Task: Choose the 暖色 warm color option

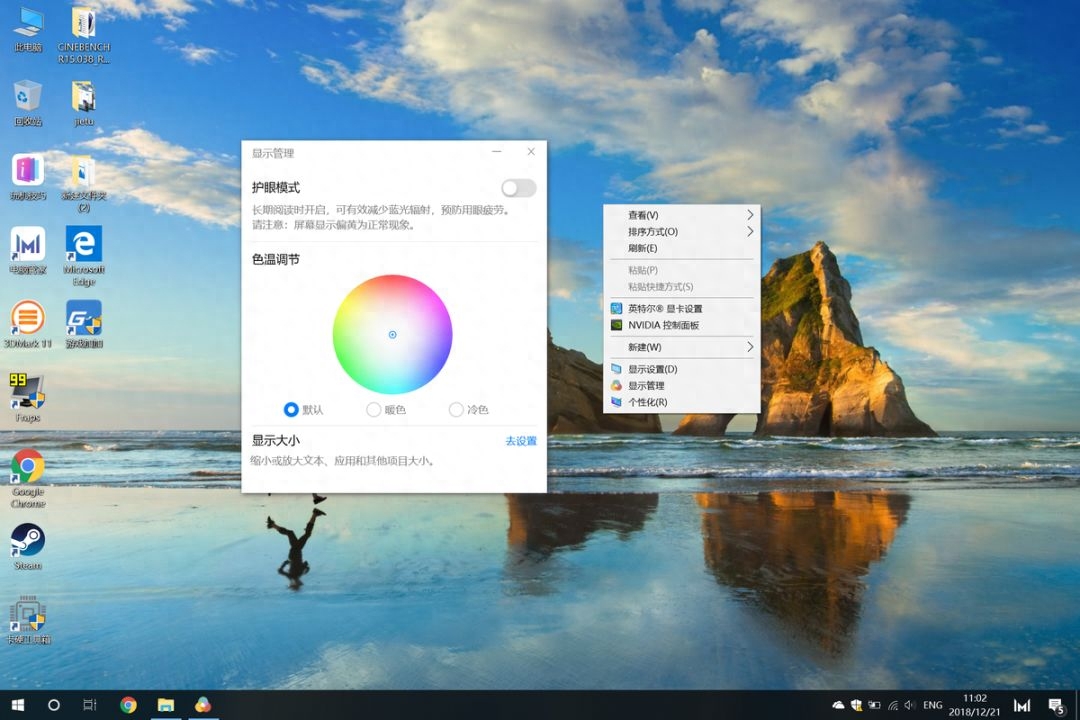Action: [x=374, y=409]
